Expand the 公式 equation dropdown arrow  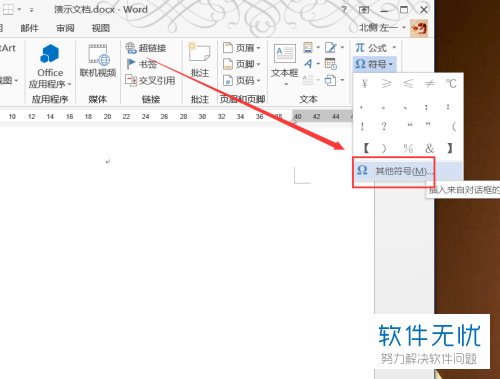394,48
